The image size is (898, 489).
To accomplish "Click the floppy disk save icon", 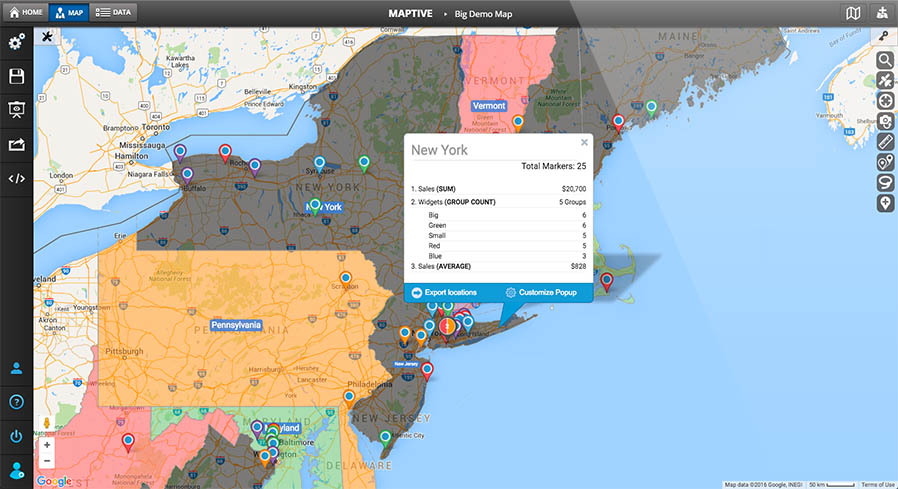I will click(16, 76).
